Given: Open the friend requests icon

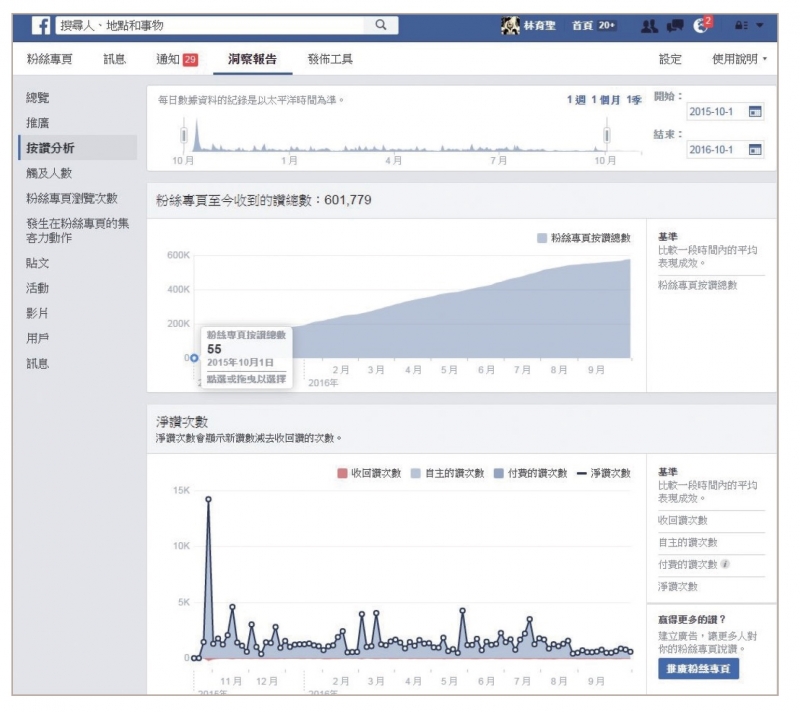Looking at the screenshot, I should (x=650, y=25).
